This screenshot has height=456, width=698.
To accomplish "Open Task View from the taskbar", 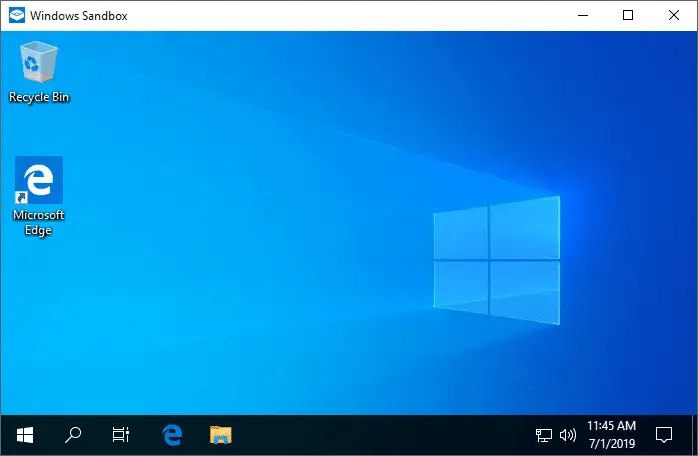I will click(x=121, y=435).
